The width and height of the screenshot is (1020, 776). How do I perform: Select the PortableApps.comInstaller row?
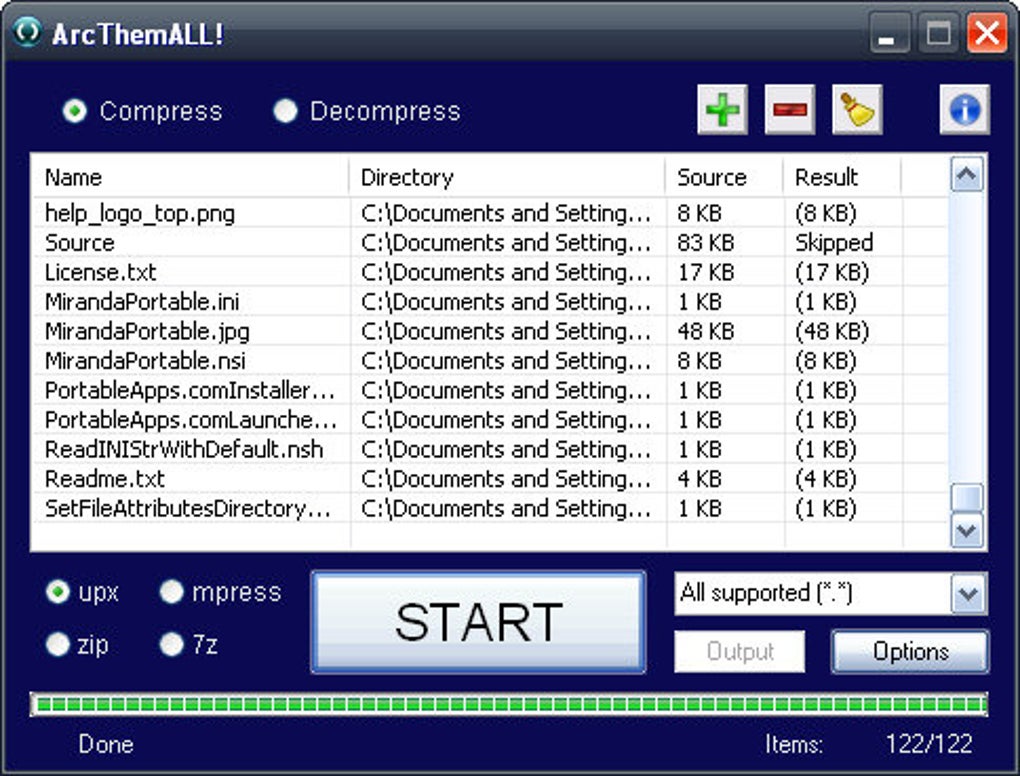(489, 390)
